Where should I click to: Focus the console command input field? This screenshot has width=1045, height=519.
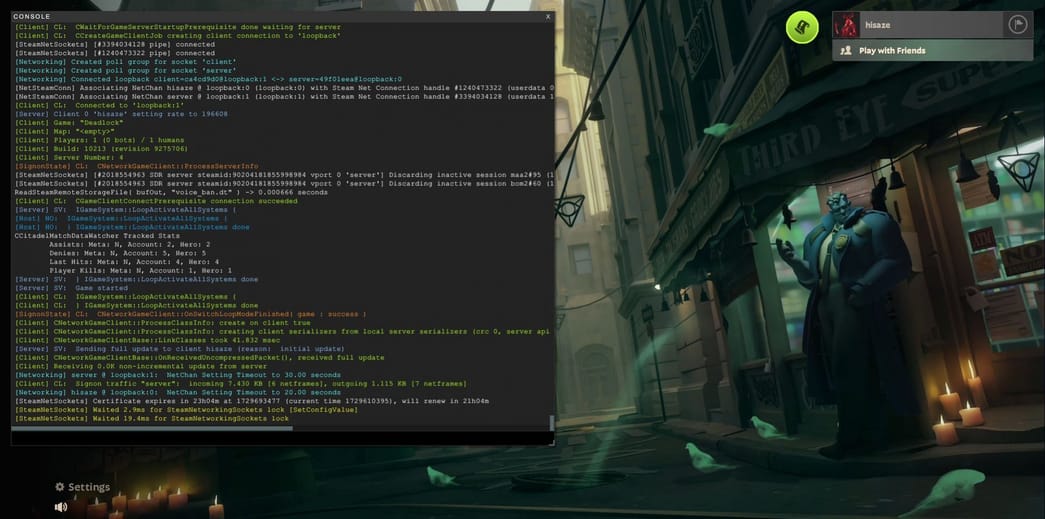[x=280, y=438]
